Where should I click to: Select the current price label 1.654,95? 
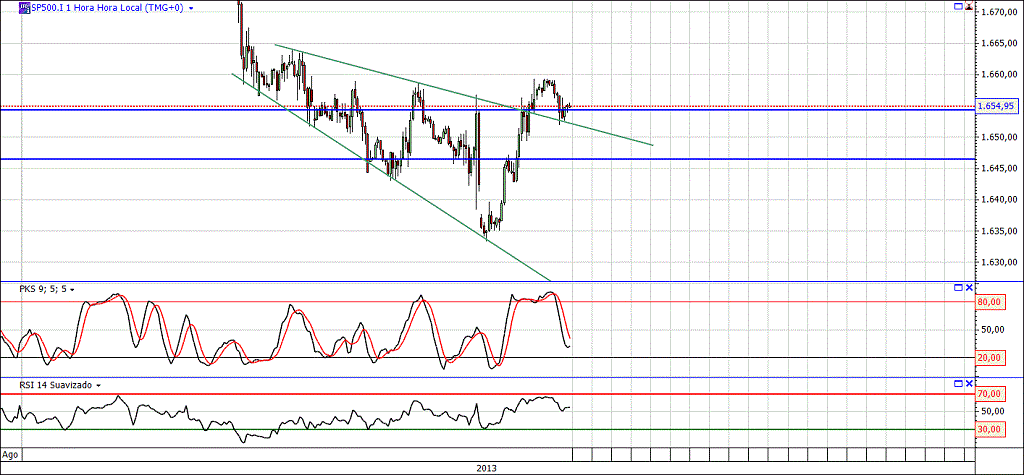[999, 106]
